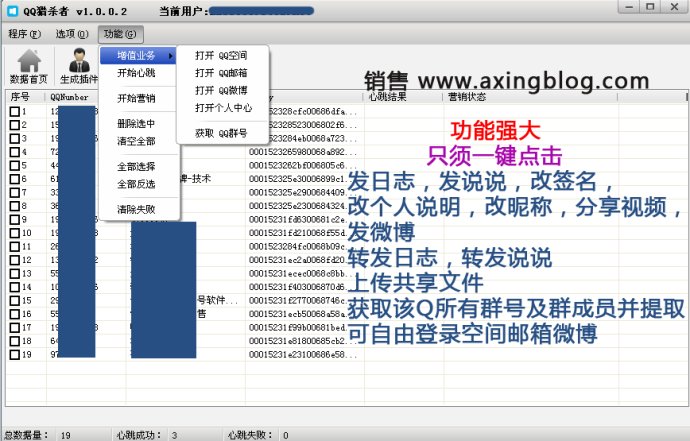Tick the checkbox for row 11

(x=15, y=246)
